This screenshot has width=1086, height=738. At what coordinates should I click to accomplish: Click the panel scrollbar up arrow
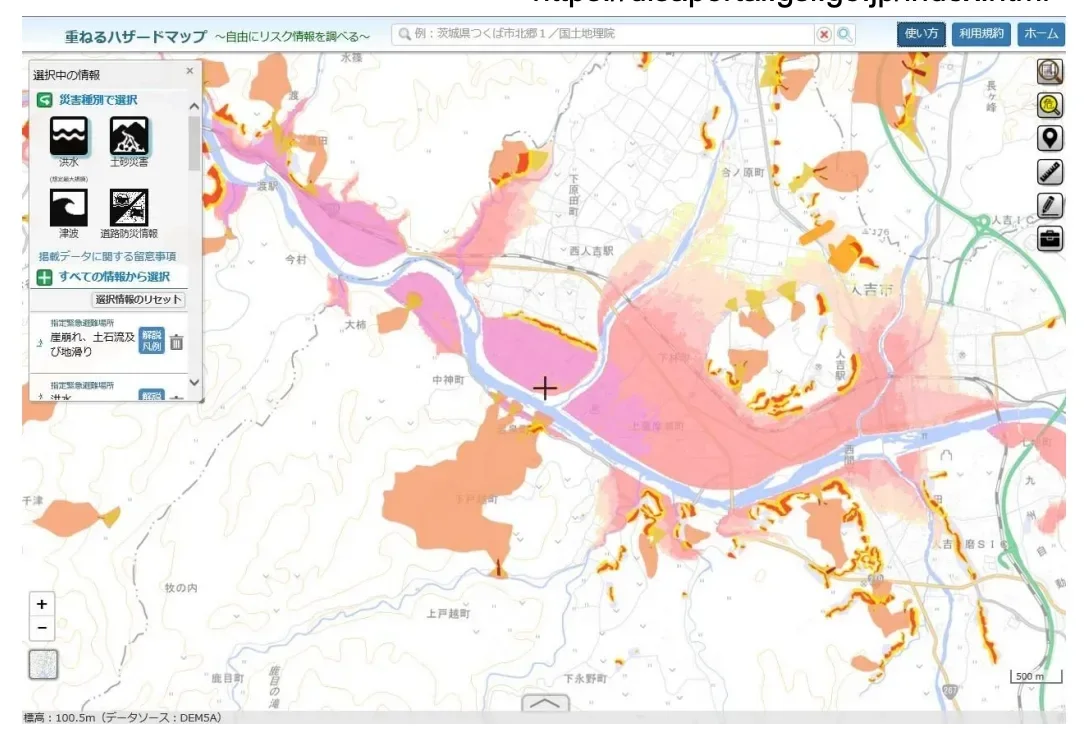(194, 107)
